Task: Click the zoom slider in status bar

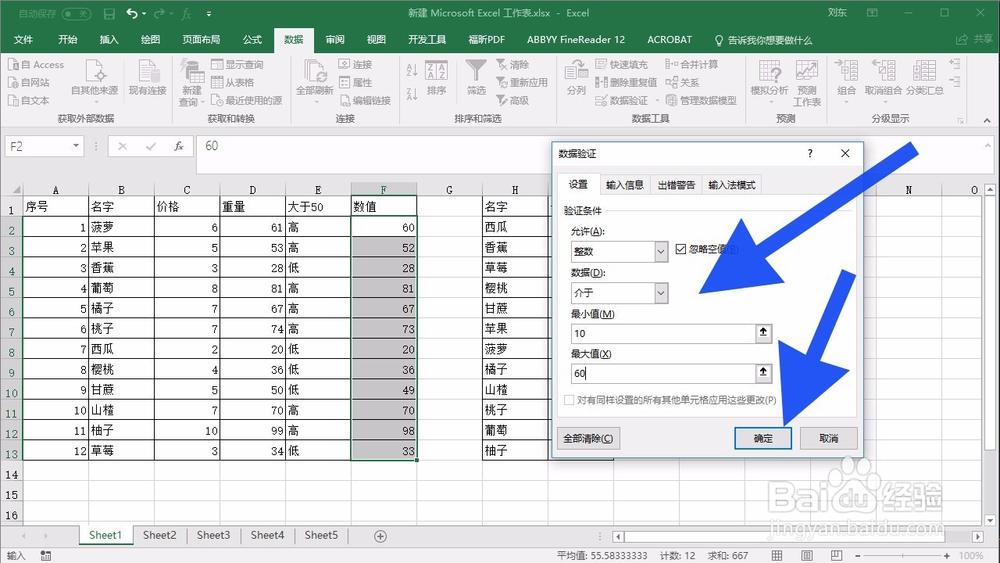Action: point(902,556)
